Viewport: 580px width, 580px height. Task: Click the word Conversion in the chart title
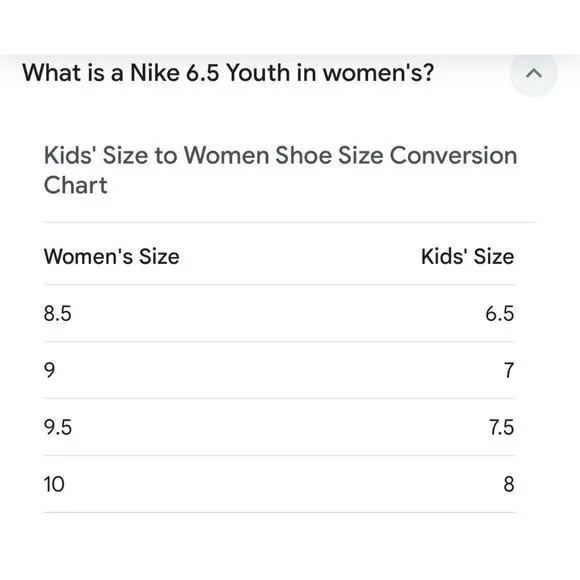pyautogui.click(x=453, y=155)
